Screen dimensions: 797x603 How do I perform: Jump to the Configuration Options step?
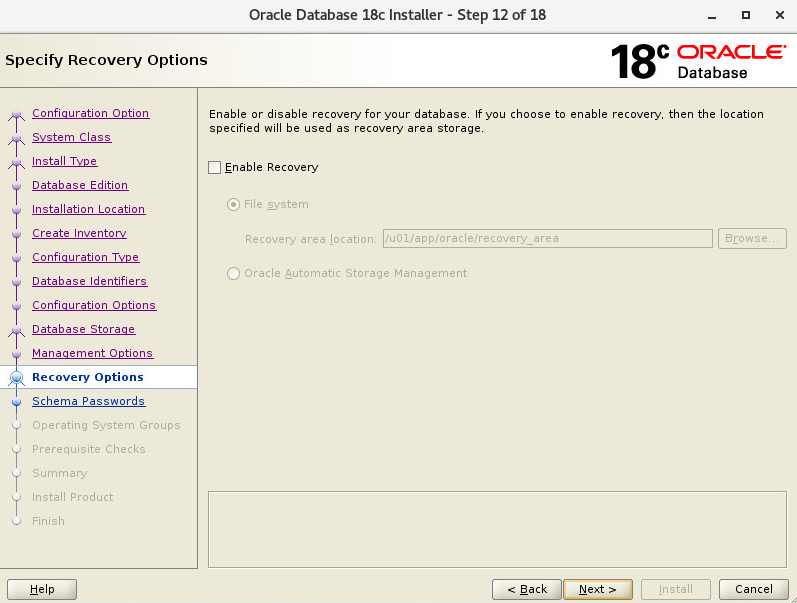click(x=94, y=305)
